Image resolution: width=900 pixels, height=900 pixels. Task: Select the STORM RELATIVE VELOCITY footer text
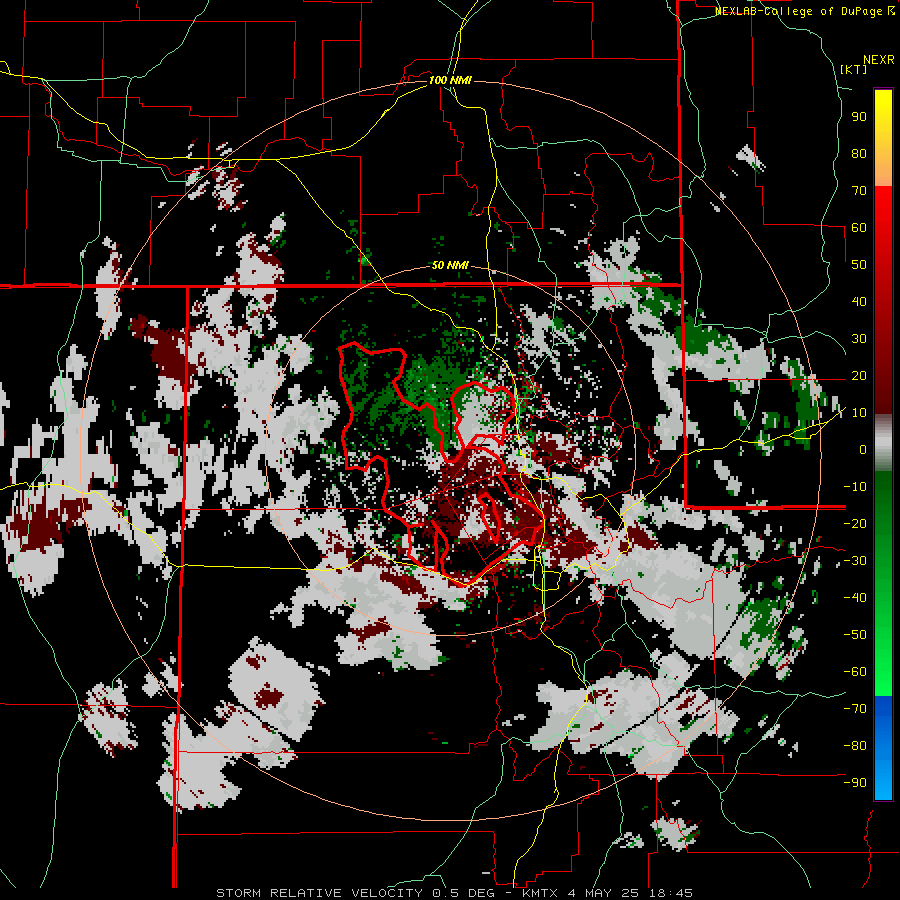(319, 893)
